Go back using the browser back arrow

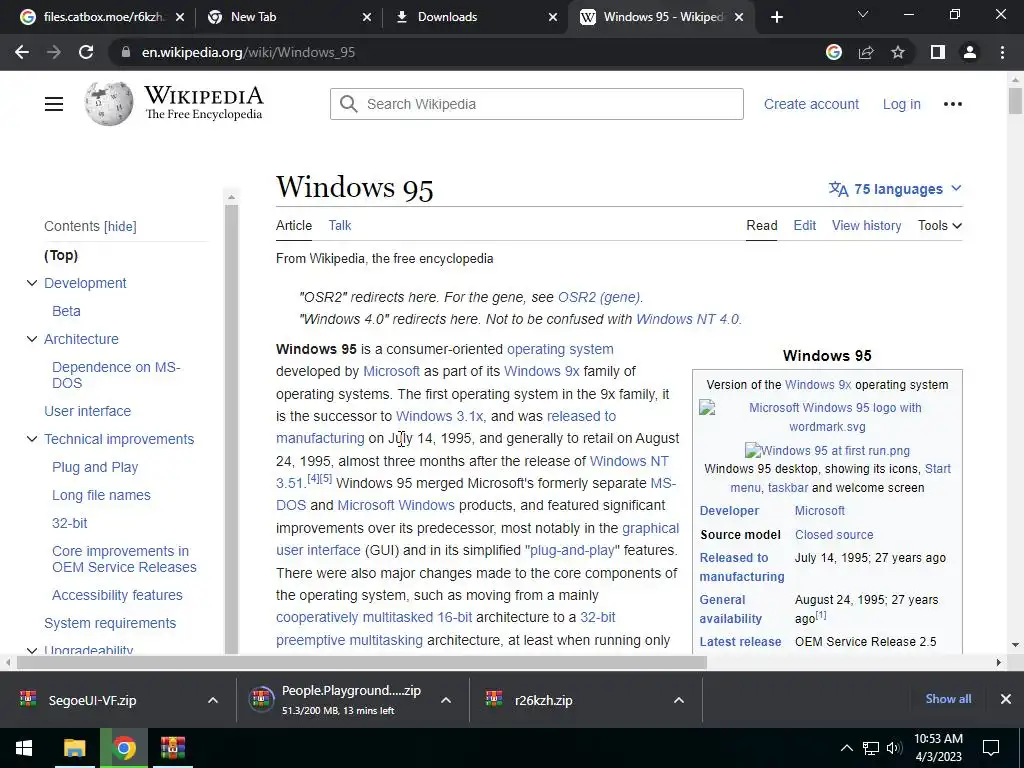(x=22, y=52)
